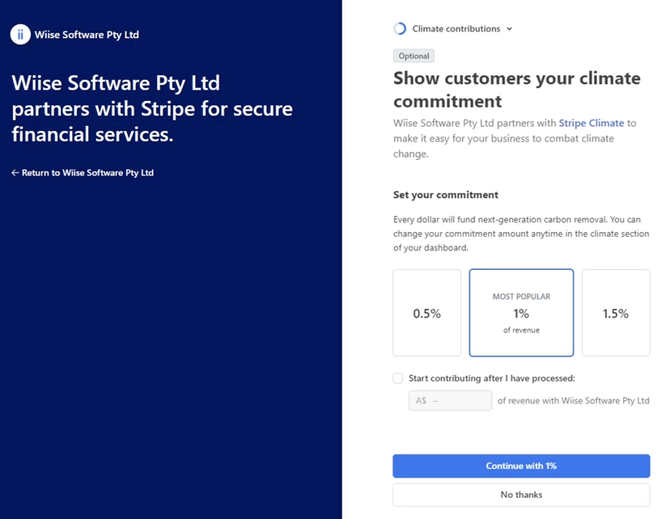Select the most popular 1% of revenue option

point(521,313)
